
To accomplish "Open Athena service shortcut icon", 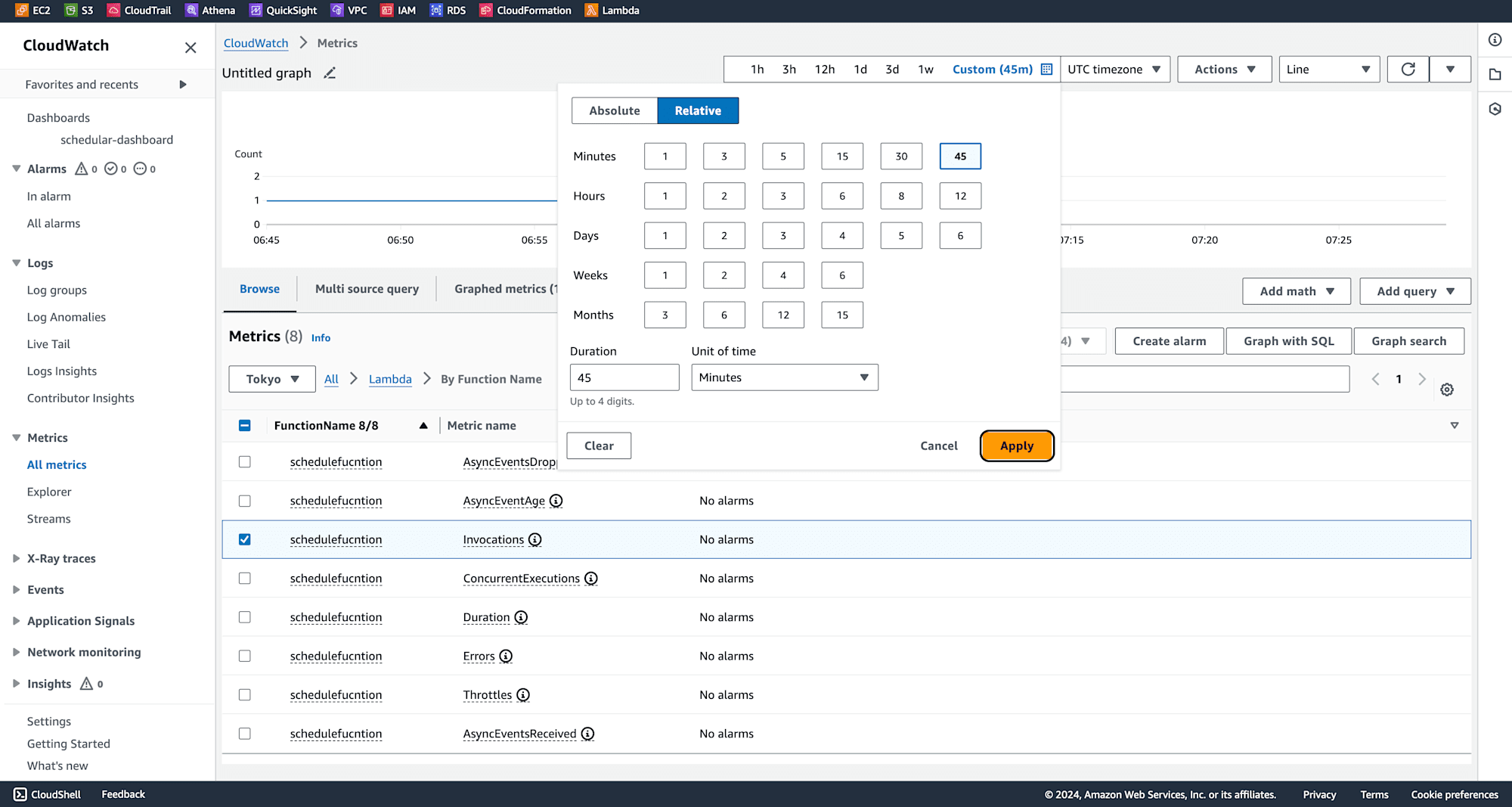I will coord(191,10).
